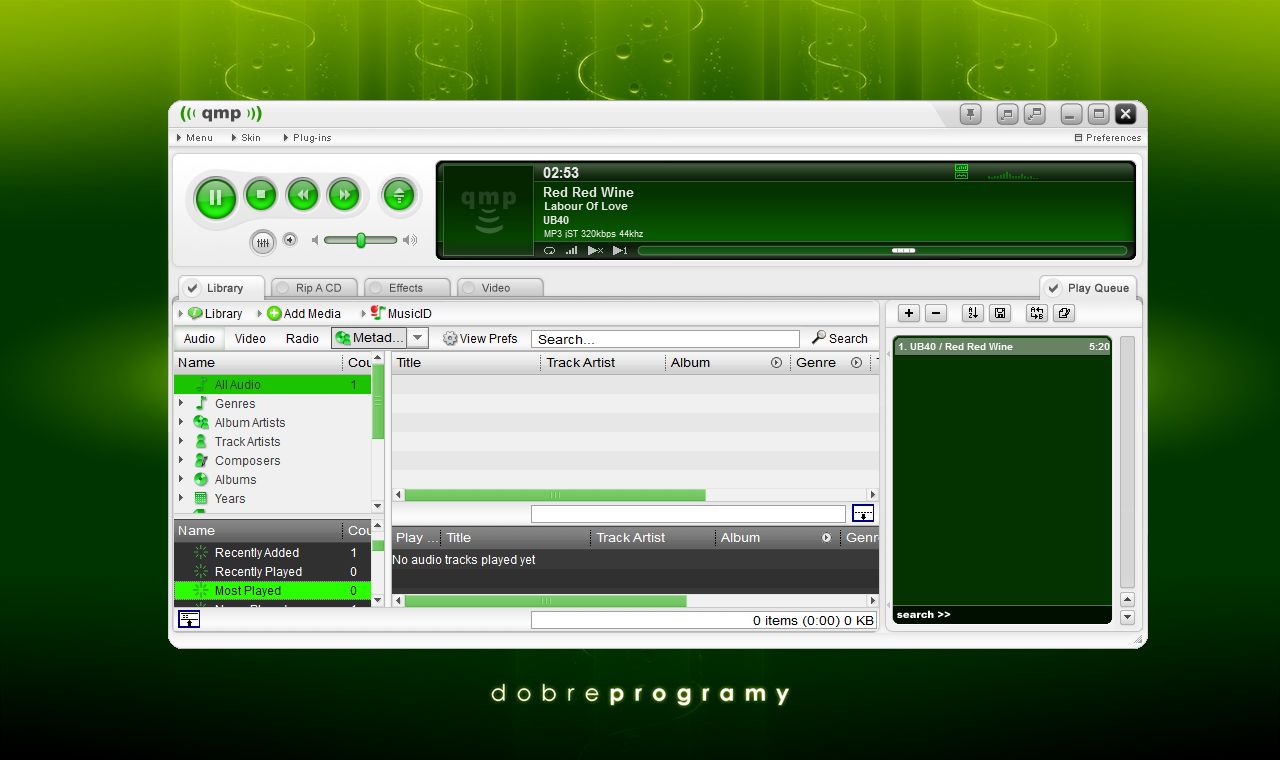Remove selected track from play queue
Viewport: 1280px width, 760px height.
pos(936,313)
